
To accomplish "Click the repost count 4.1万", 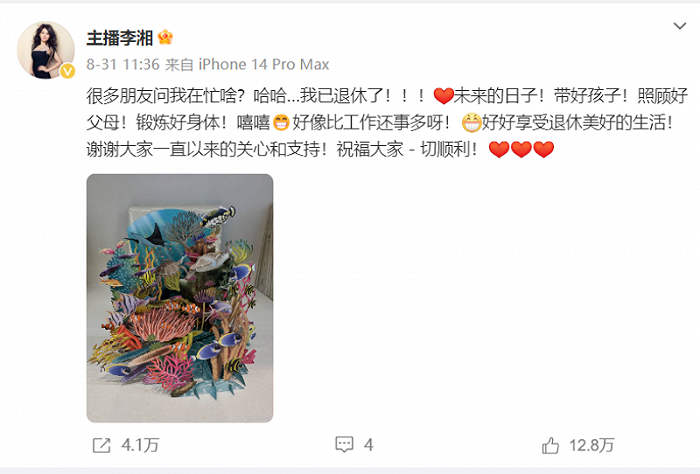I will [x=140, y=445].
